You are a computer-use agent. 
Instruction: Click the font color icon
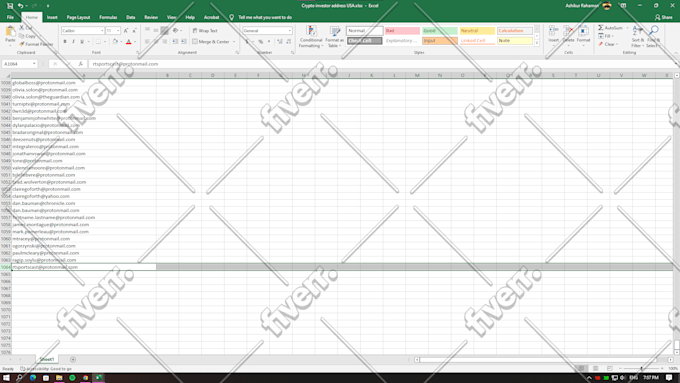click(128, 42)
